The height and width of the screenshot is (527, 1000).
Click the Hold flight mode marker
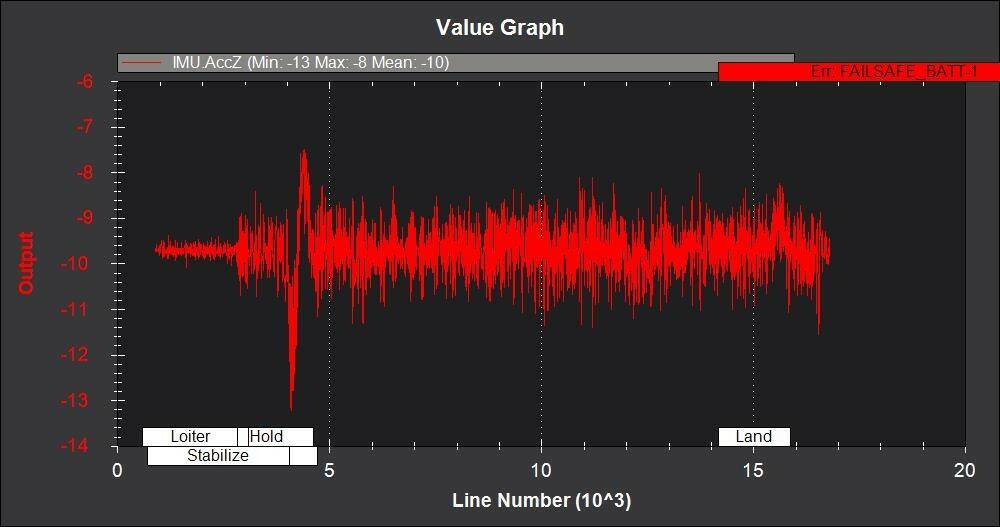click(281, 436)
